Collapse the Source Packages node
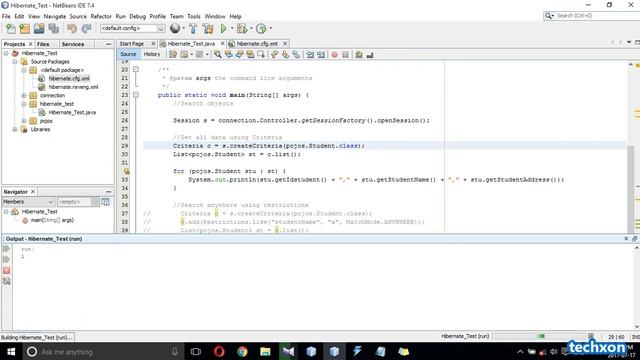The width and height of the screenshot is (640, 360). pos(15,62)
